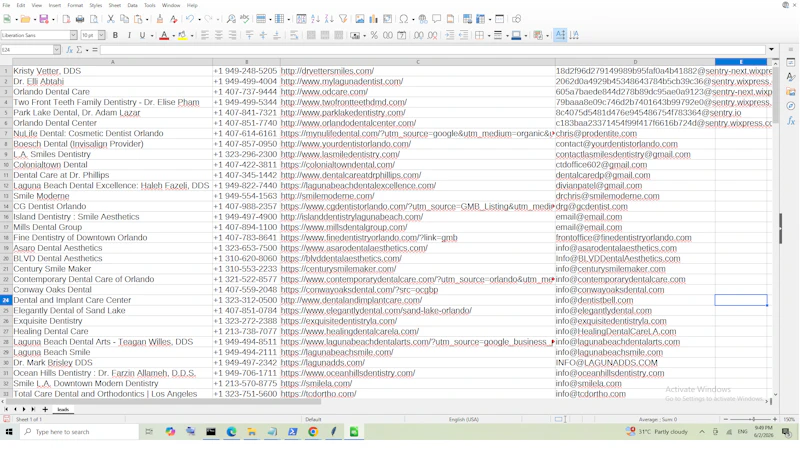Screen dimensions: 800x450
Task: Clear direct formatting
Action: click(173, 19)
